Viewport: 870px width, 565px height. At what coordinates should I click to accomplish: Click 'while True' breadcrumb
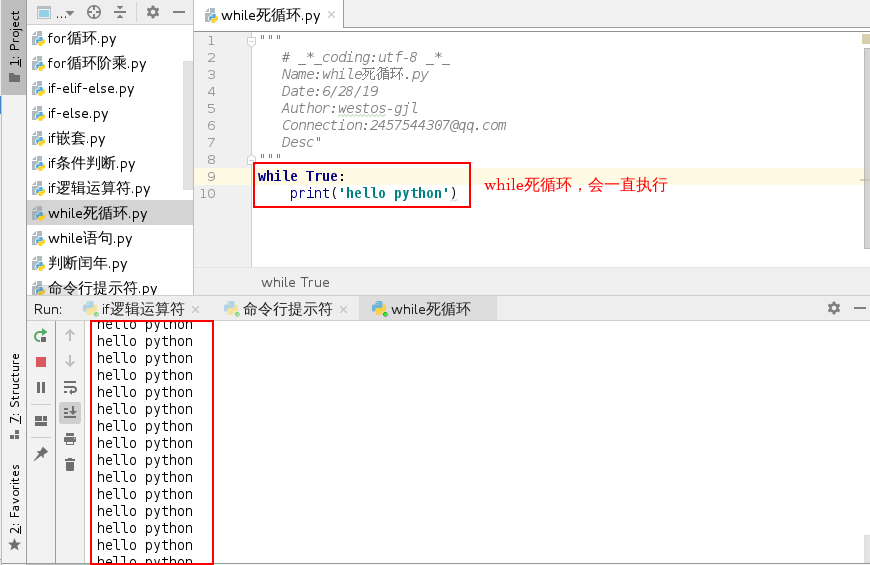(x=295, y=282)
